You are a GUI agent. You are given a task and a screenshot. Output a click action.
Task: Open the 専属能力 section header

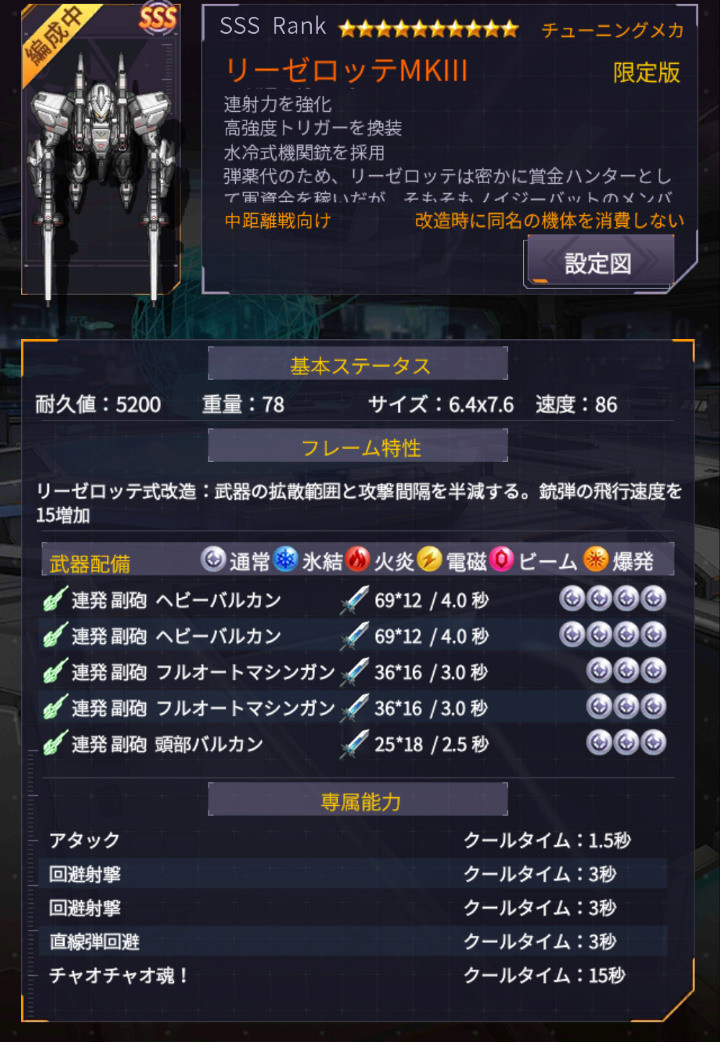(x=358, y=800)
